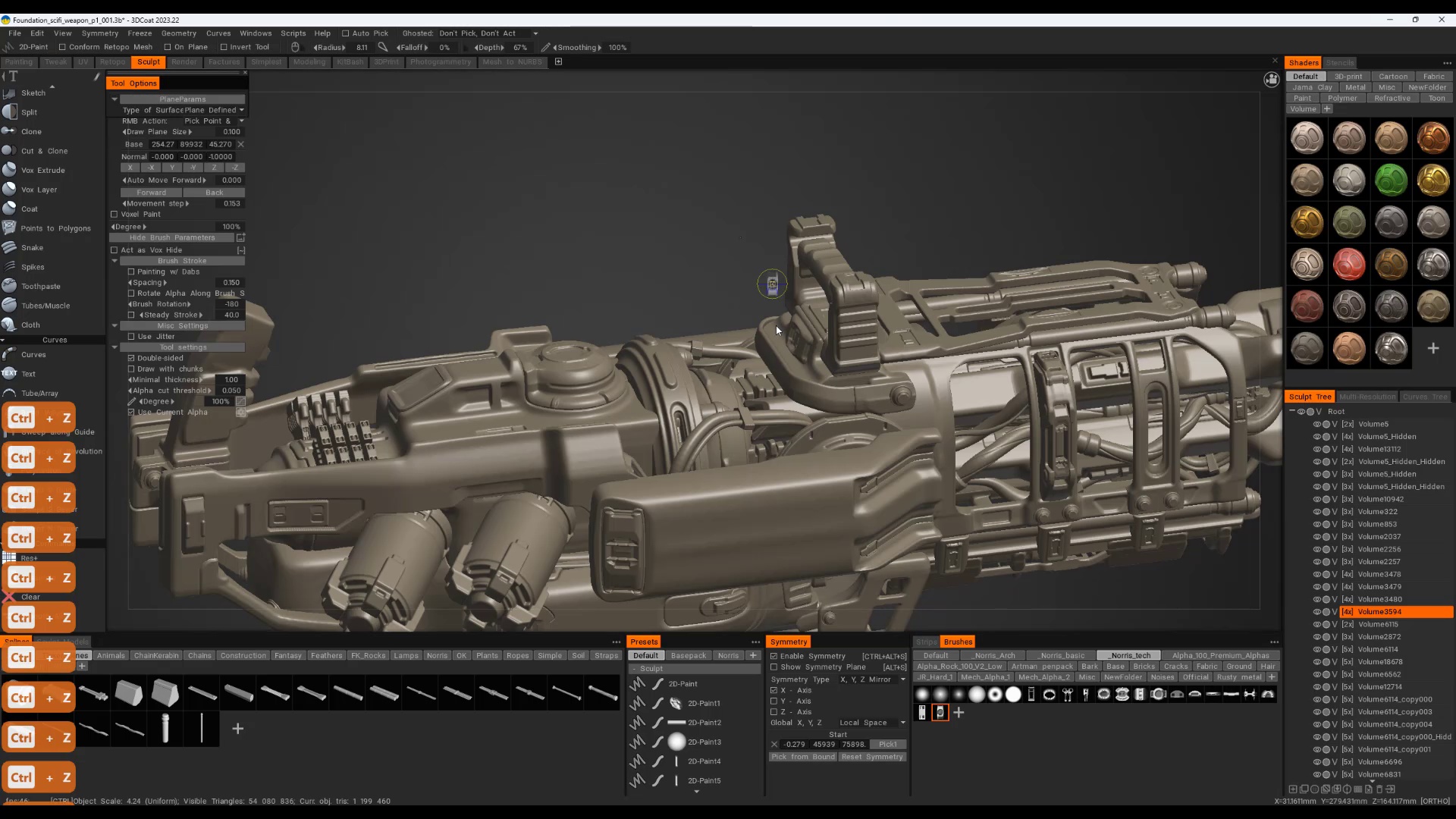This screenshot has height=819, width=1456.
Task: Click Pick1 button in symmetry panel
Action: (x=889, y=744)
